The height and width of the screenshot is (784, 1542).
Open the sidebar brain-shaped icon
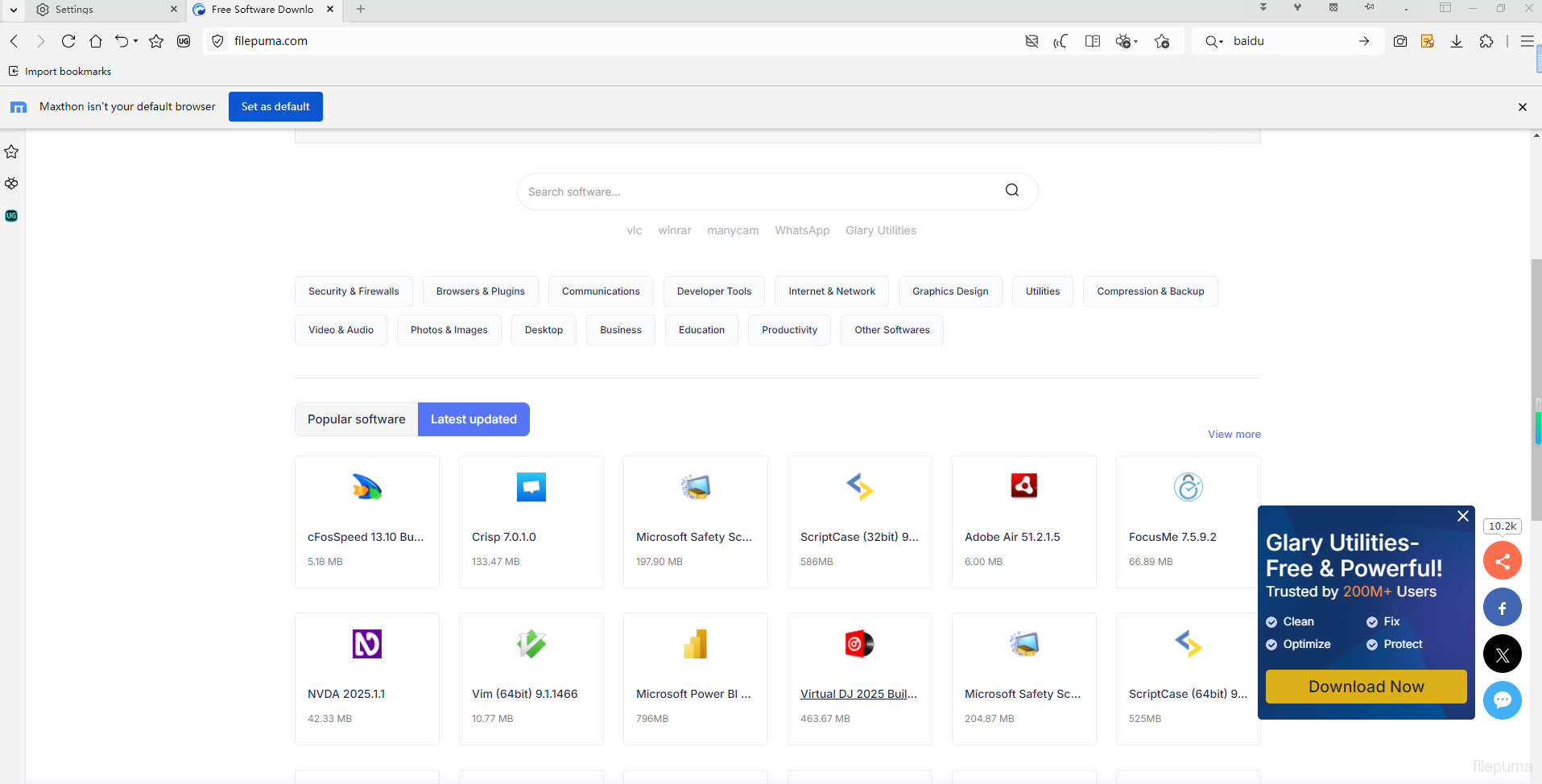point(11,184)
